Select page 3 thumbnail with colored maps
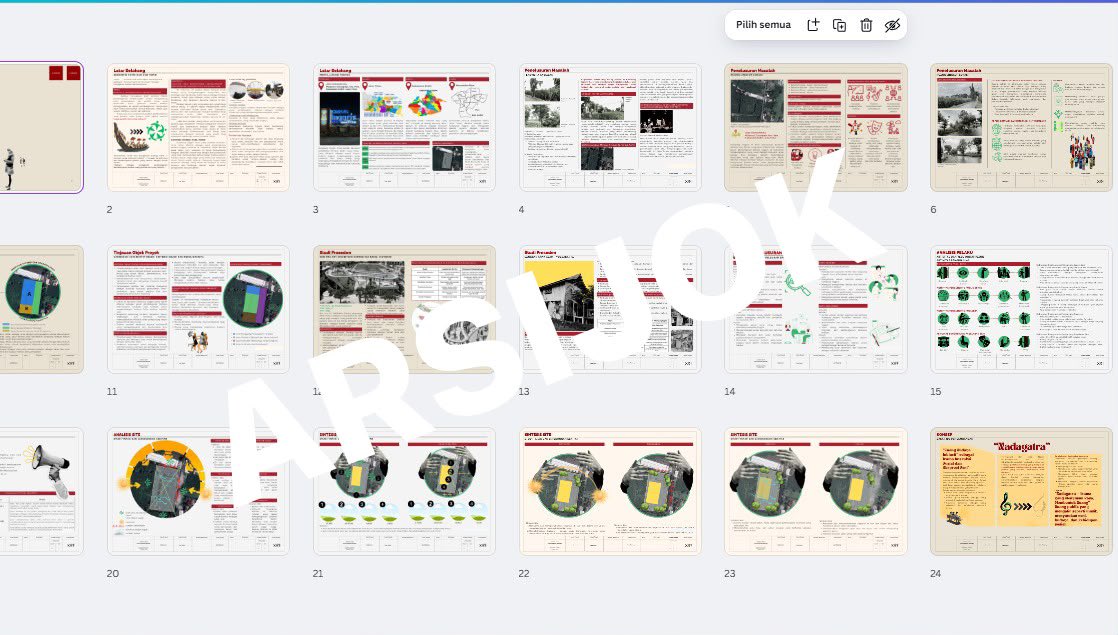The width and height of the screenshot is (1118, 635). 404,128
